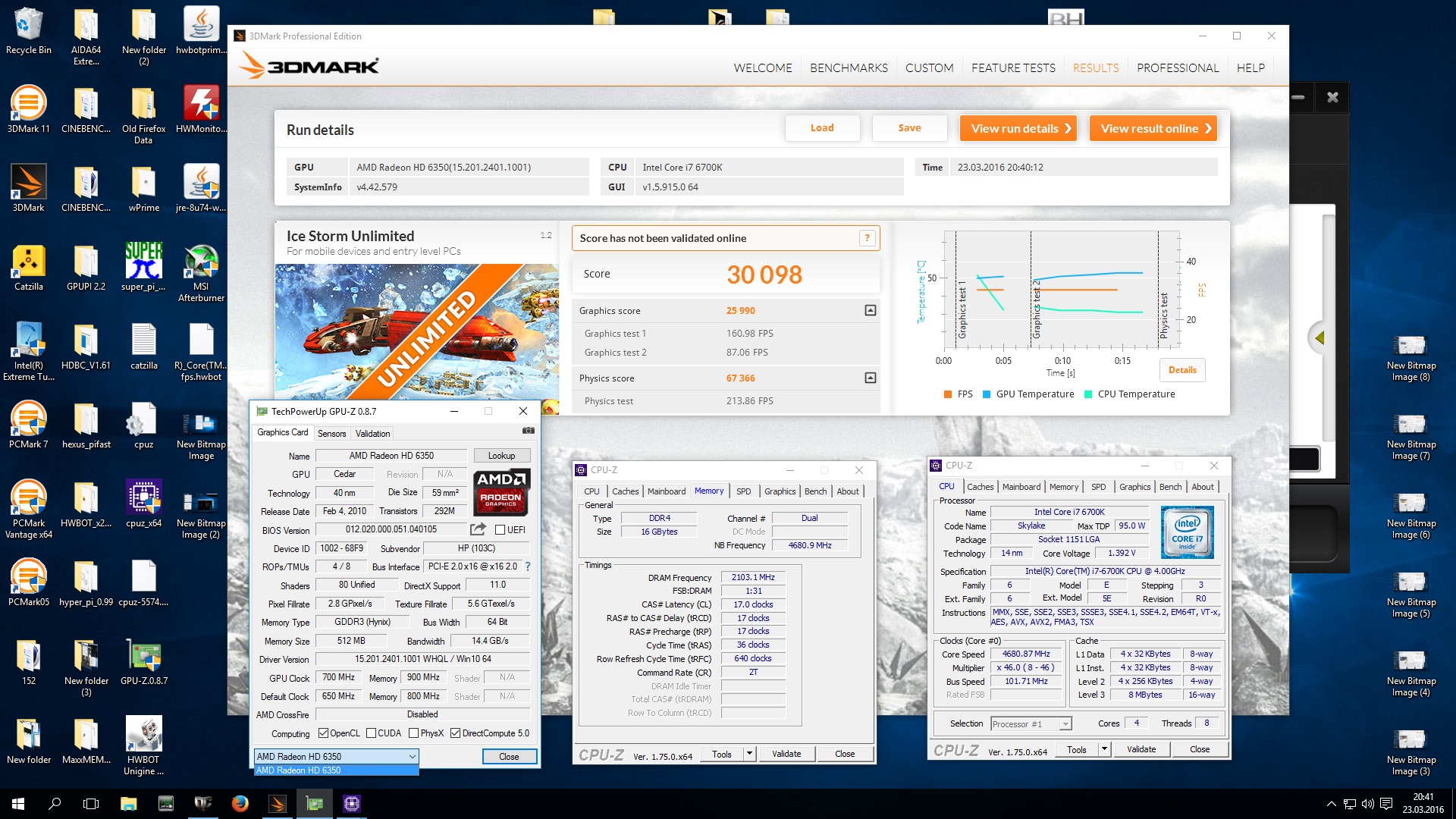
Task: Click Validate in CPU-Z Memory window
Action: click(786, 754)
